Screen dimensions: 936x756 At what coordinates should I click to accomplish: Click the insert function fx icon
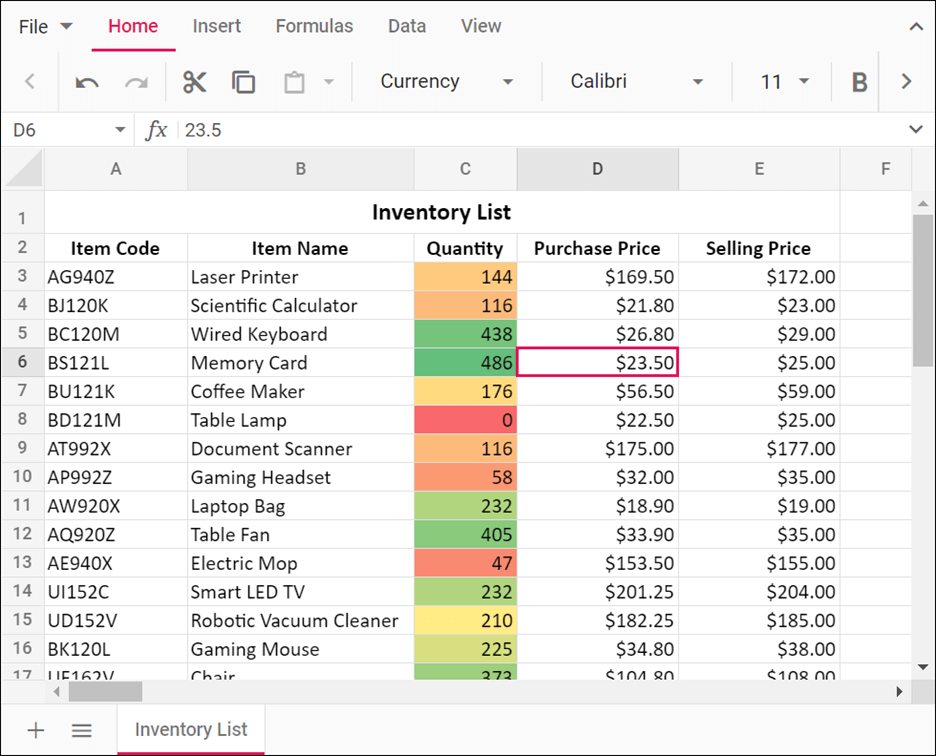point(156,130)
